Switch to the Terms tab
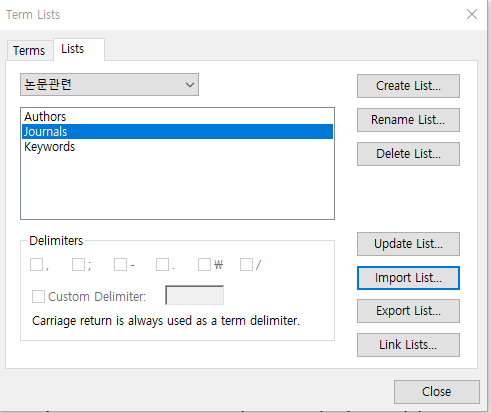The height and width of the screenshot is (413, 491). tap(30, 51)
